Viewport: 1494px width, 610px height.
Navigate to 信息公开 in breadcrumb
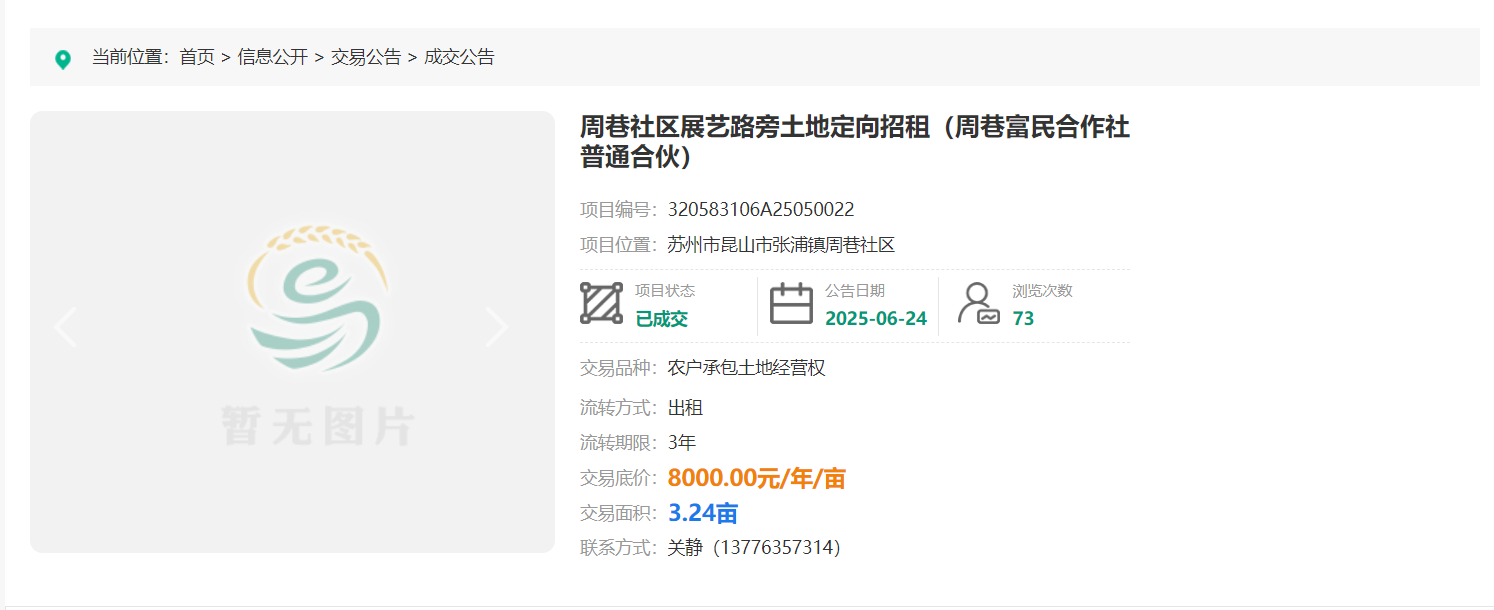(272, 58)
